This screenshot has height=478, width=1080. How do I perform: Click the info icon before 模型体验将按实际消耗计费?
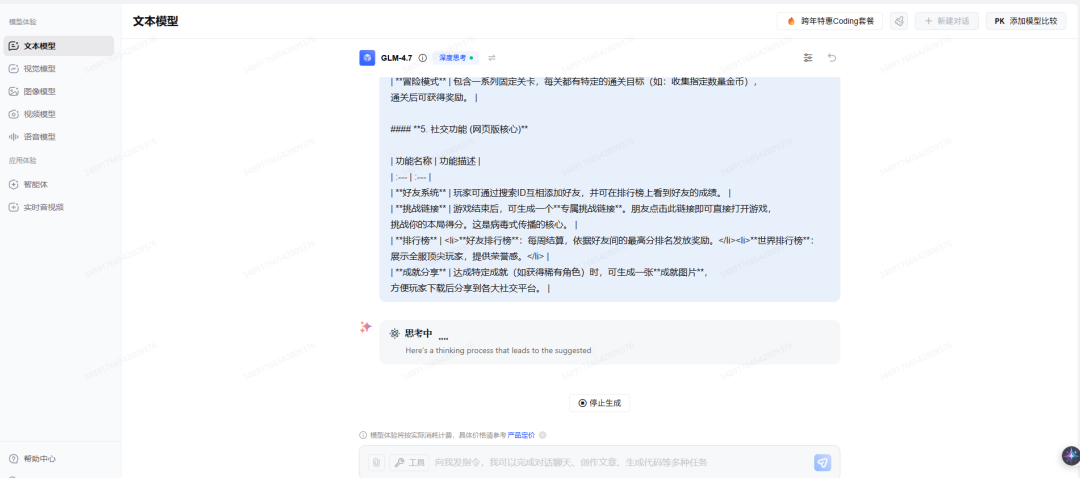click(363, 435)
